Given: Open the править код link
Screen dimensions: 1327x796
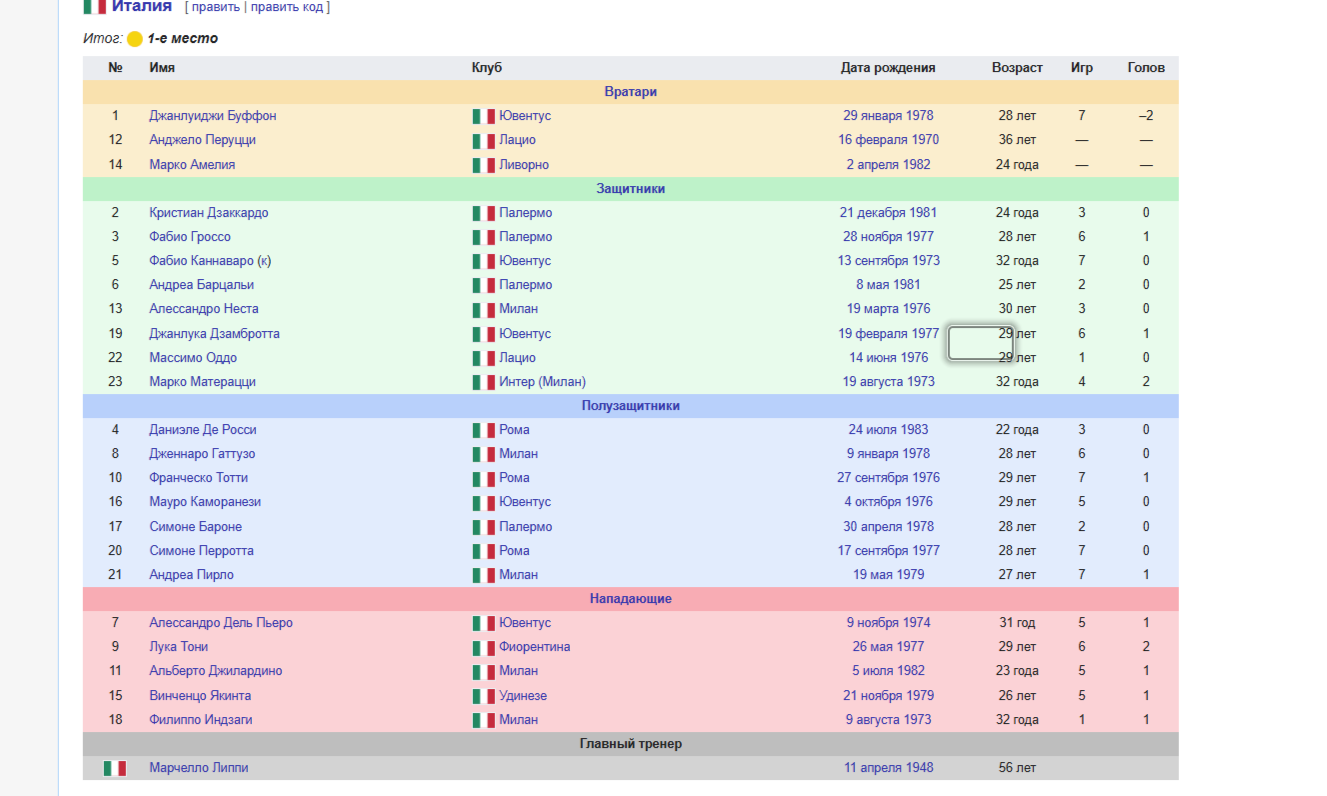Looking at the screenshot, I should click(287, 7).
